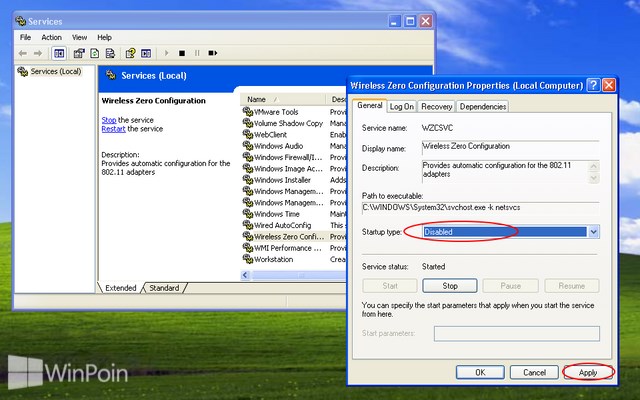This screenshot has height=400, width=640.
Task: Open the Action menu
Action: tap(51, 37)
